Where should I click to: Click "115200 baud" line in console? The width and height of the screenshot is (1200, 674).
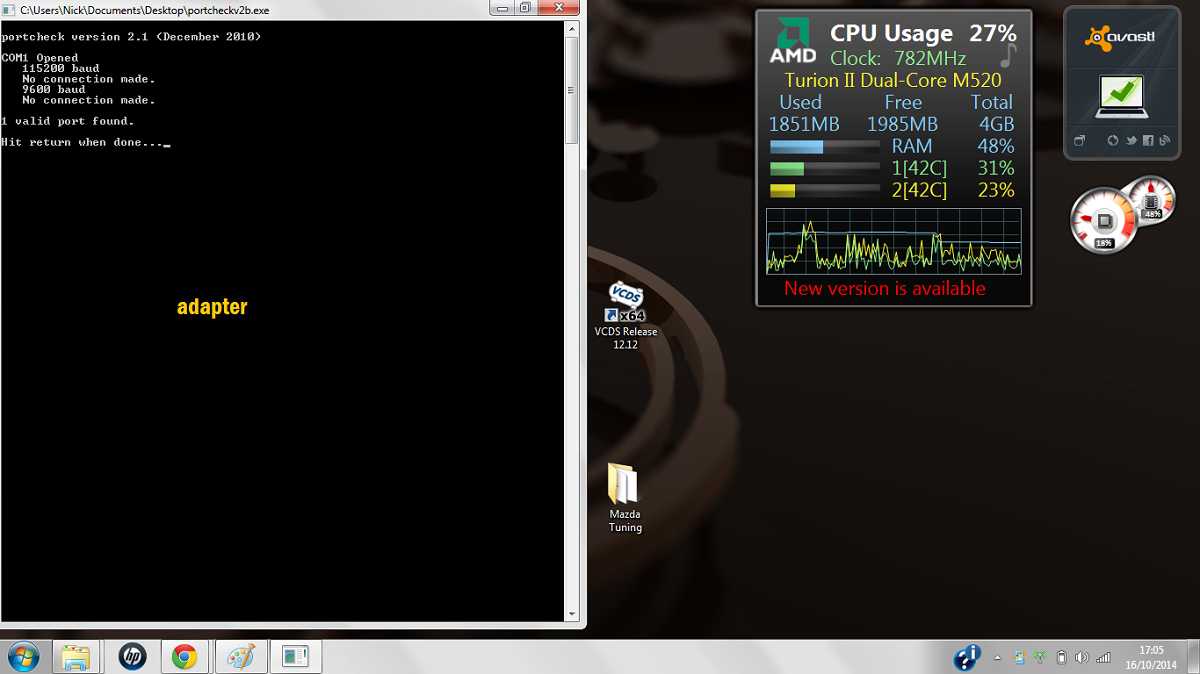pyautogui.click(x=60, y=69)
